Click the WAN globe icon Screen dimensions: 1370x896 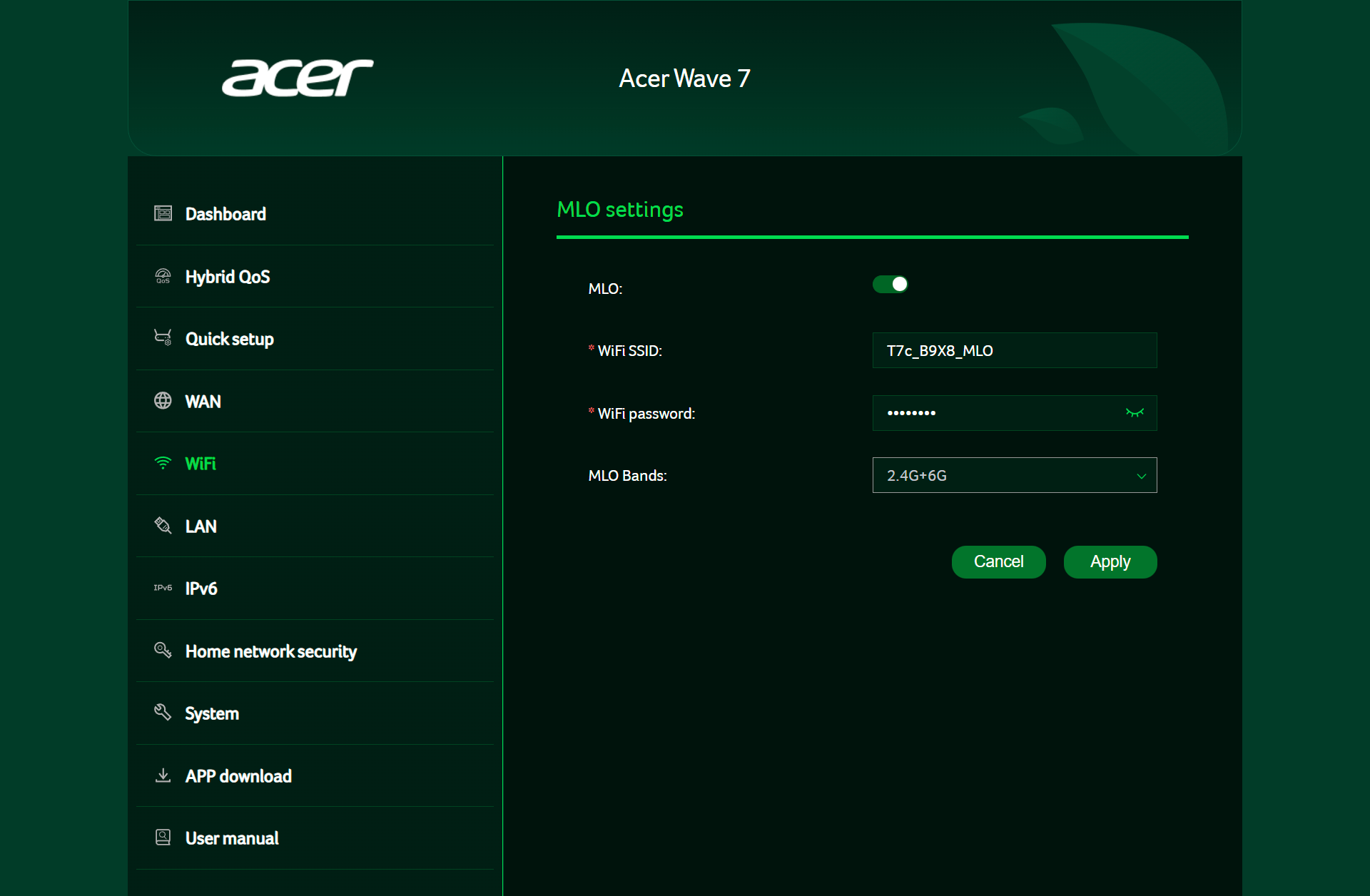click(x=163, y=401)
